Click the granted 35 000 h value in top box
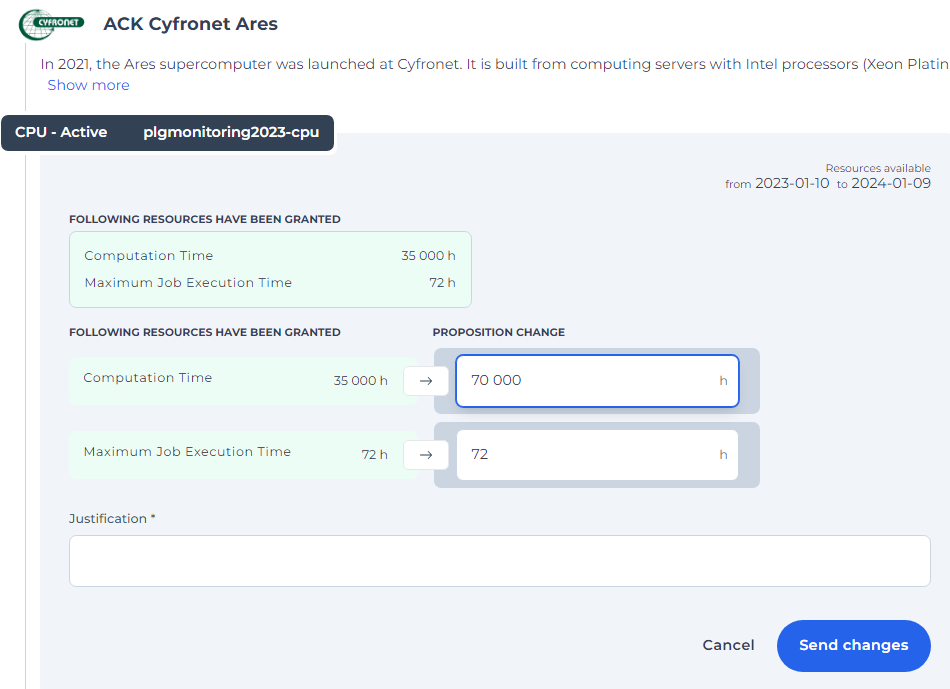 (428, 256)
